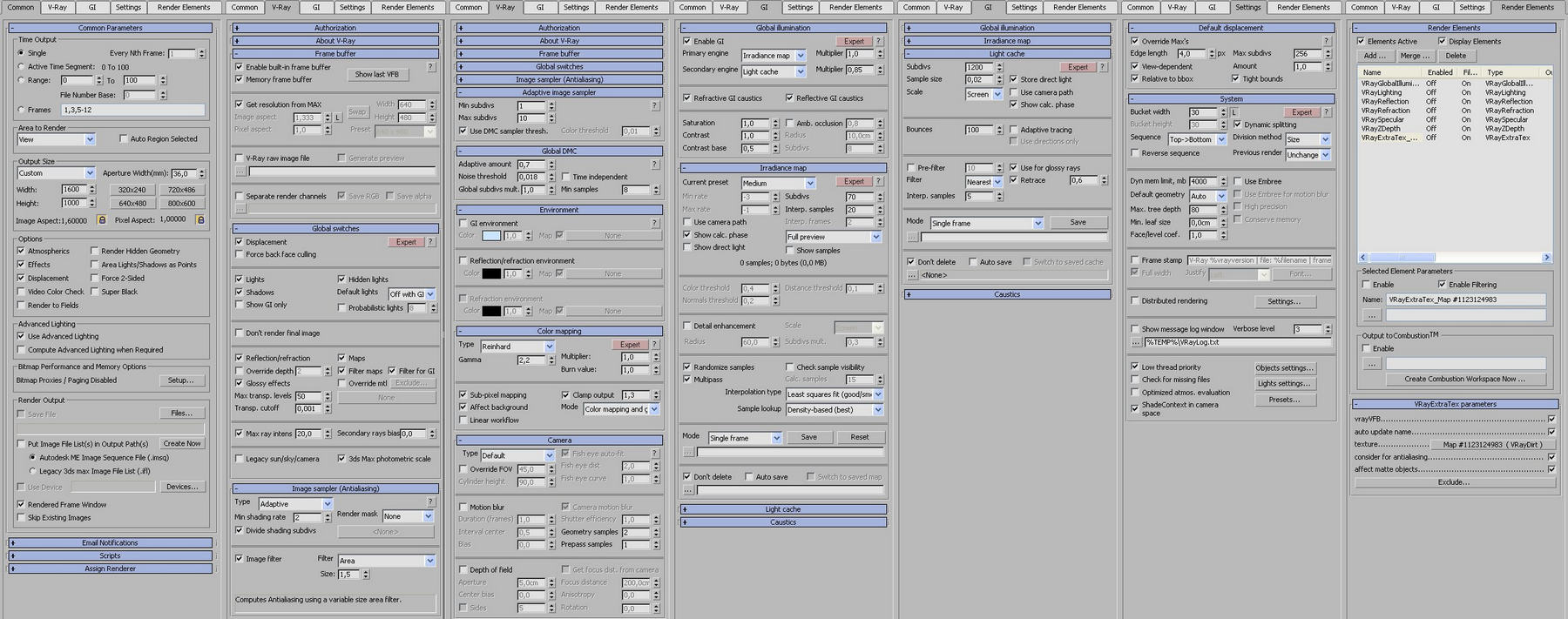Select GI tab in panel with Store direct light
Viewport: 1568px width, 619px height.
pyautogui.click(x=988, y=7)
